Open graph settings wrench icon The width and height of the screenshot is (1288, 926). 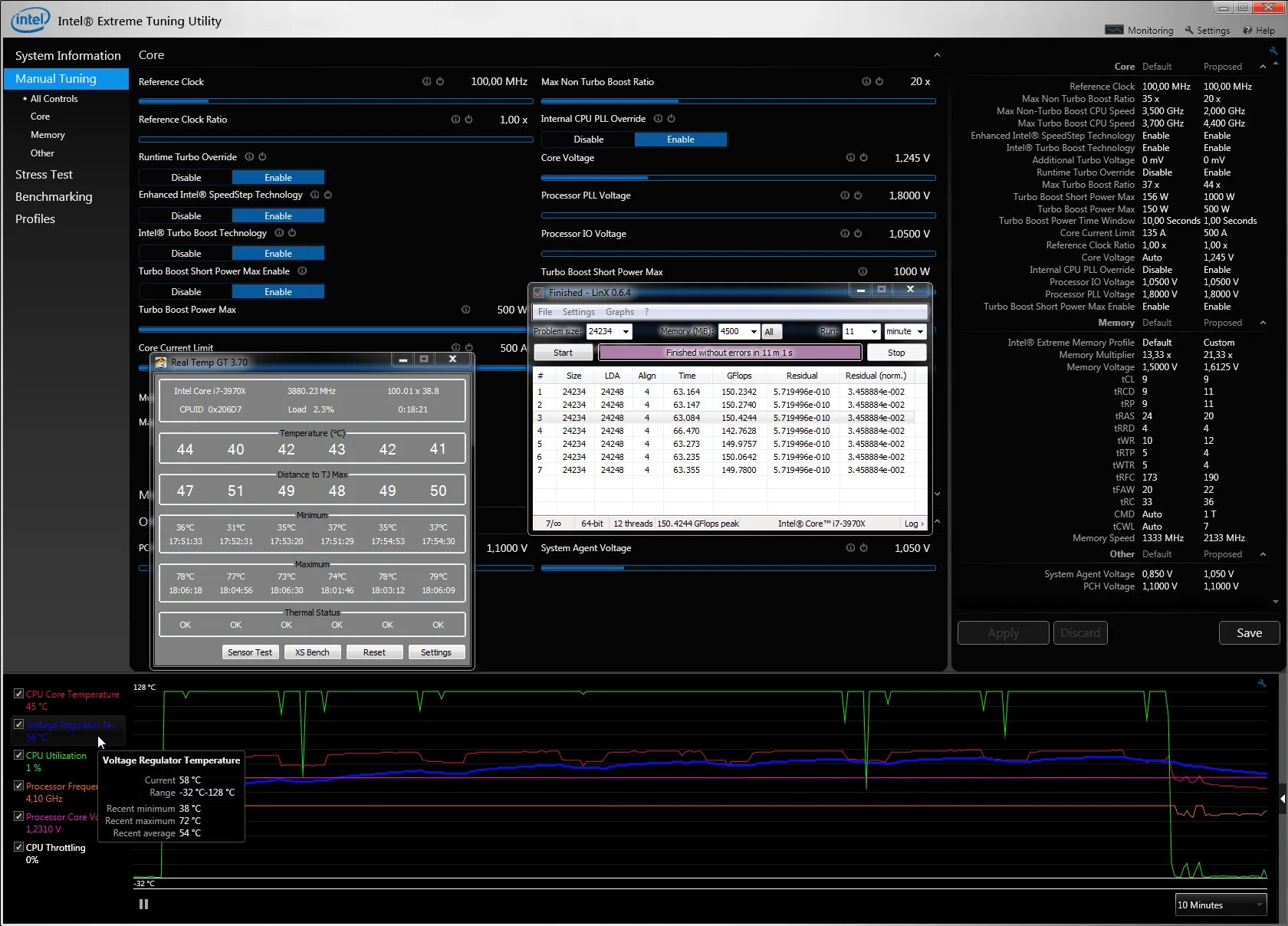tap(1262, 683)
